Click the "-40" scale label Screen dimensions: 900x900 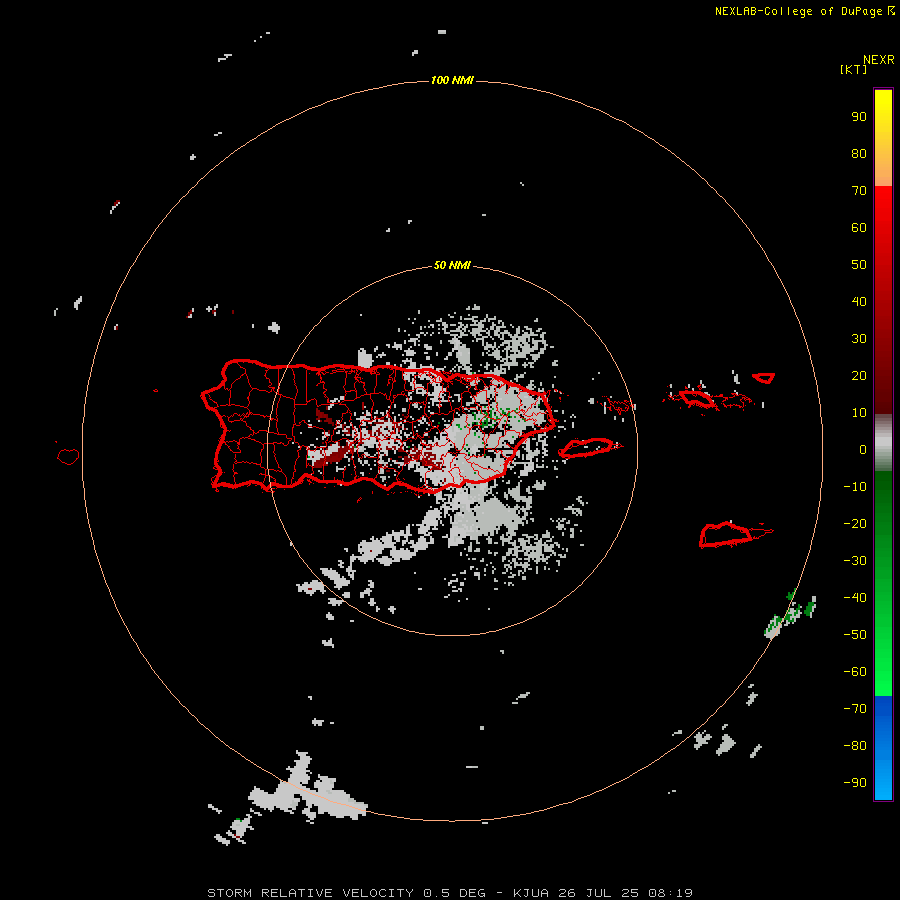pos(855,598)
